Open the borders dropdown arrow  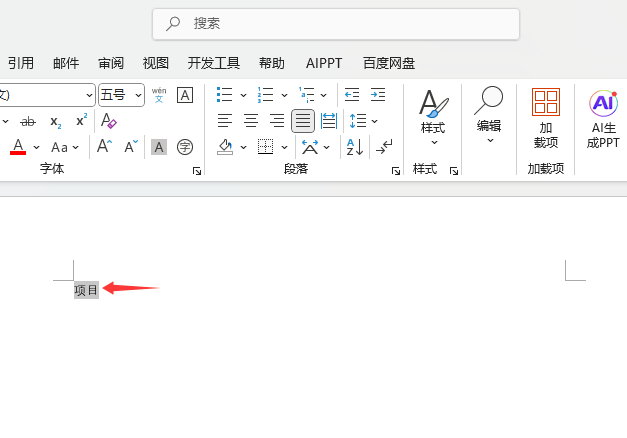click(x=284, y=148)
